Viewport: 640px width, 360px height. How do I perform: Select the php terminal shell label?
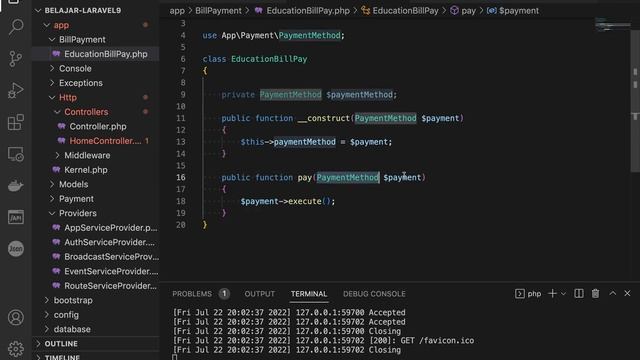[x=529, y=293]
